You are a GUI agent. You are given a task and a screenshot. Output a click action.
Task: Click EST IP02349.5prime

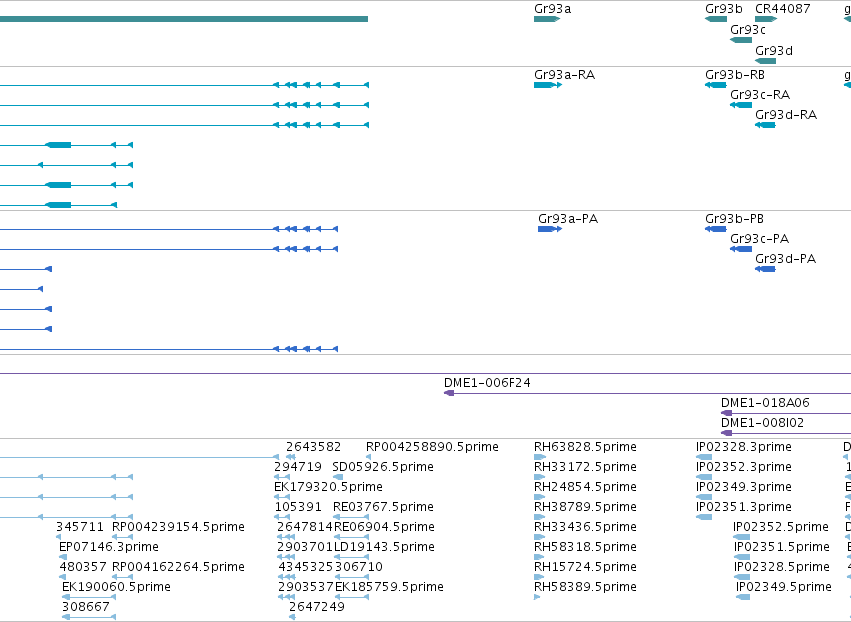(743, 597)
